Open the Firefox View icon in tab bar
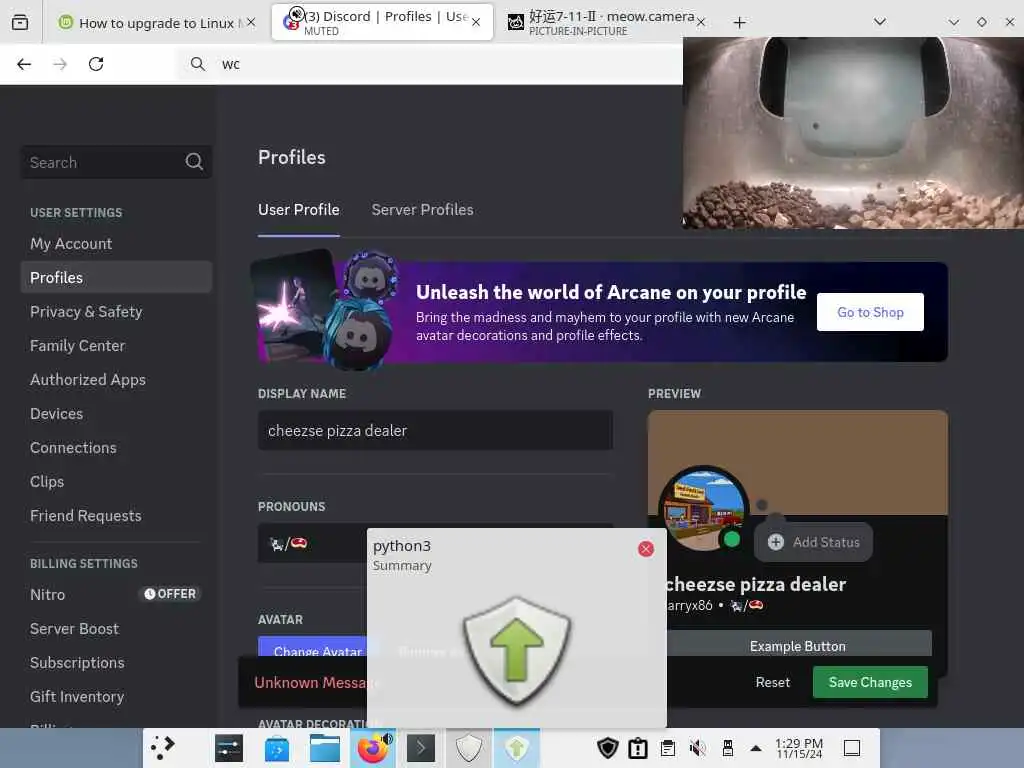The width and height of the screenshot is (1024, 768). coord(20,22)
